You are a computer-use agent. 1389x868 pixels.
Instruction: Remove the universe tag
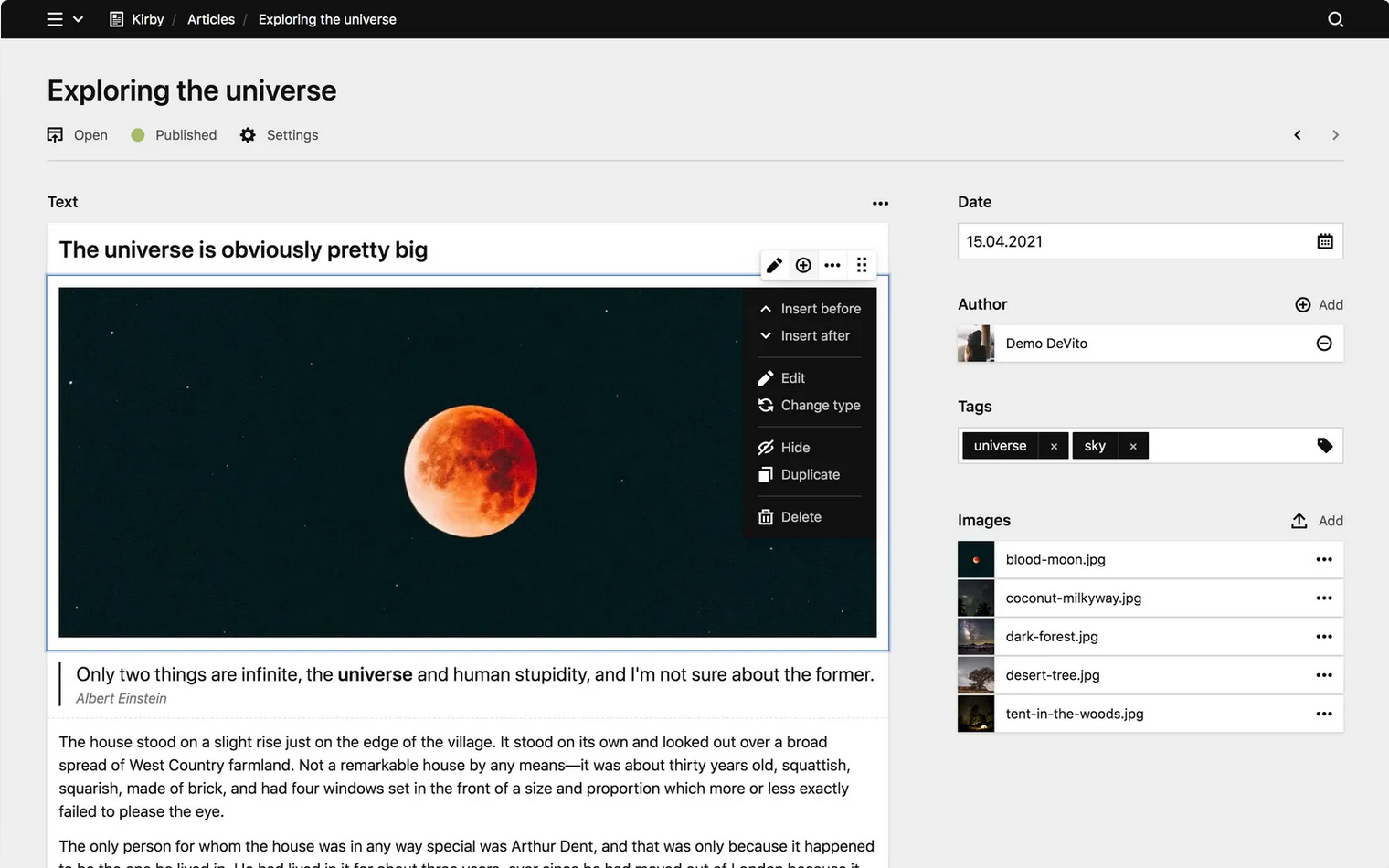[1054, 446]
